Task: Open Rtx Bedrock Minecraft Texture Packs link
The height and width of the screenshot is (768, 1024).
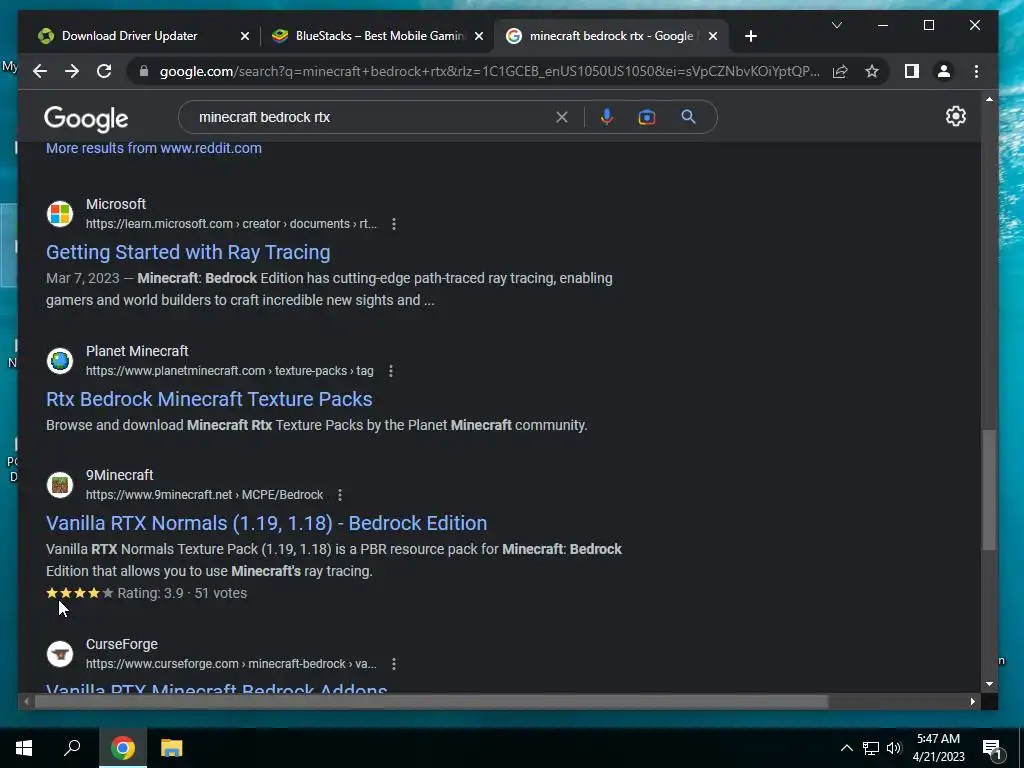Action: (209, 399)
